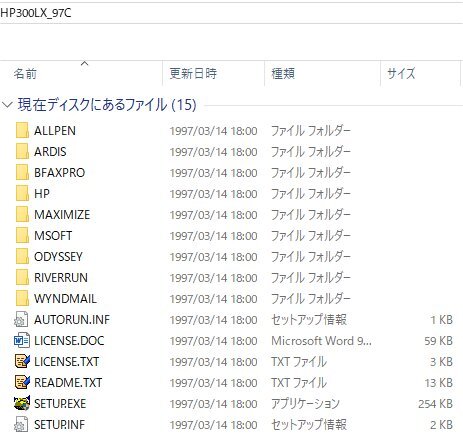This screenshot has height=441, width=463.
Task: Click the BFAXPRO folder icon
Action: pos(22,172)
